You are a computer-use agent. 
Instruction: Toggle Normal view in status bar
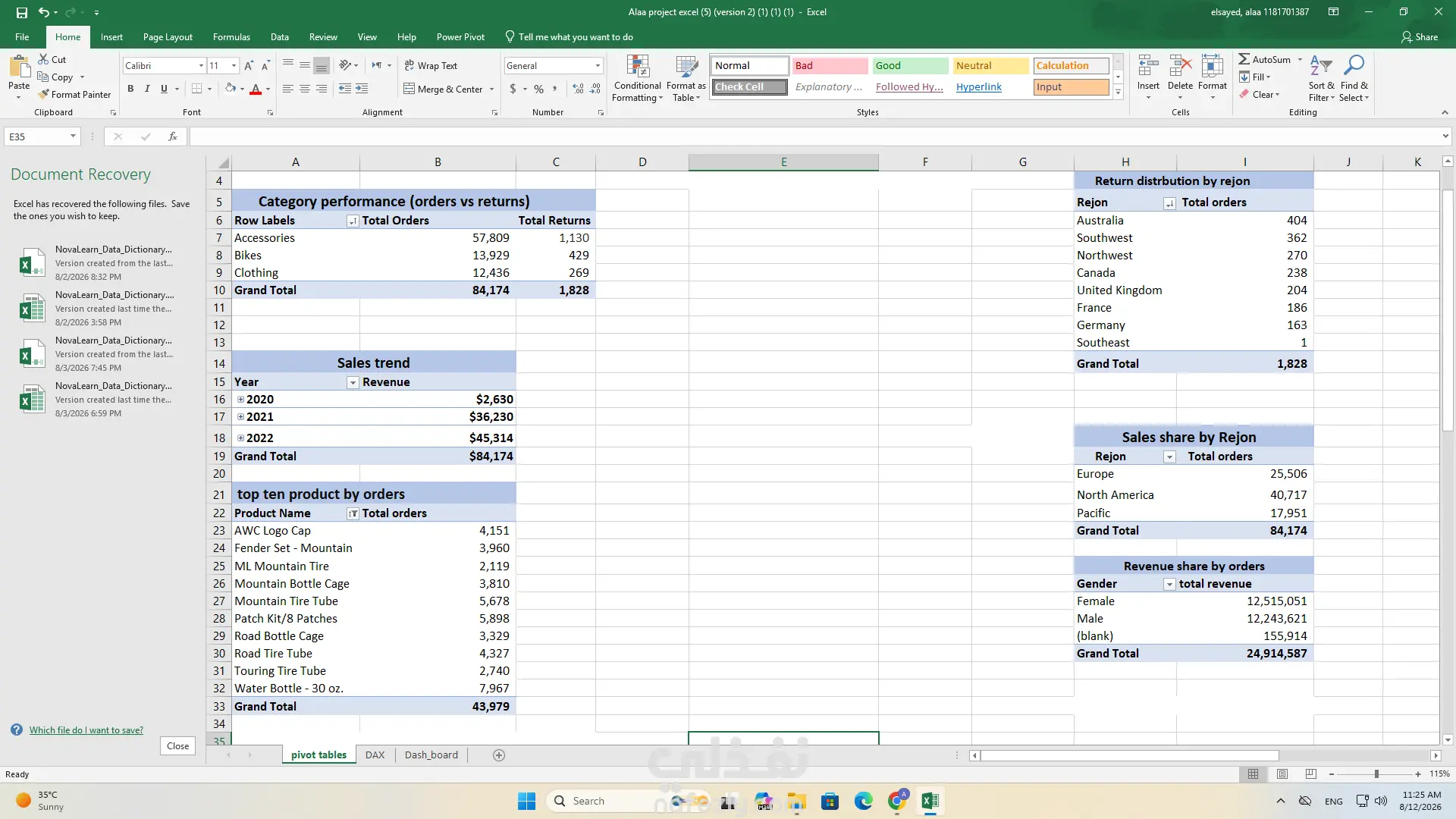(x=1254, y=774)
